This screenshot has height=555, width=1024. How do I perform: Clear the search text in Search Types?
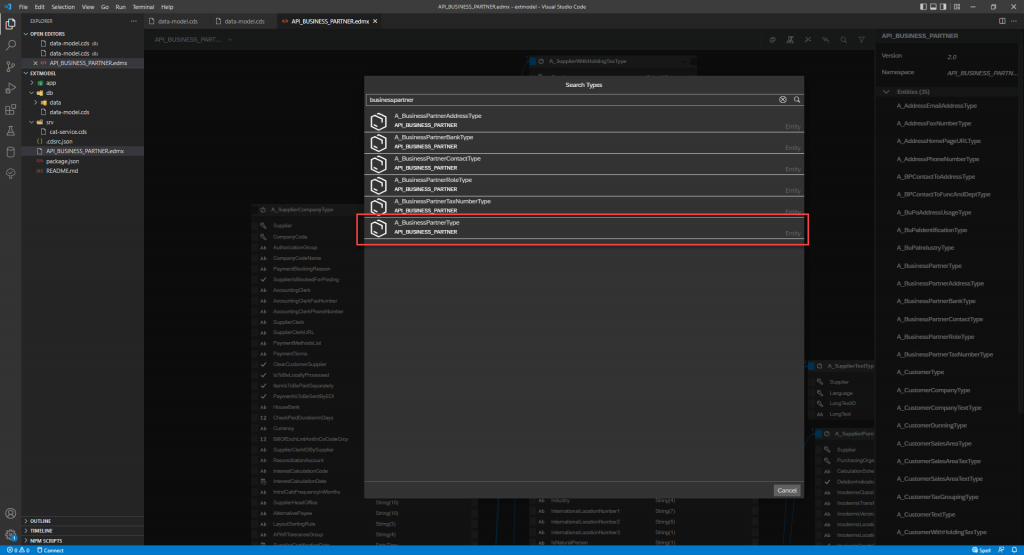click(x=782, y=100)
